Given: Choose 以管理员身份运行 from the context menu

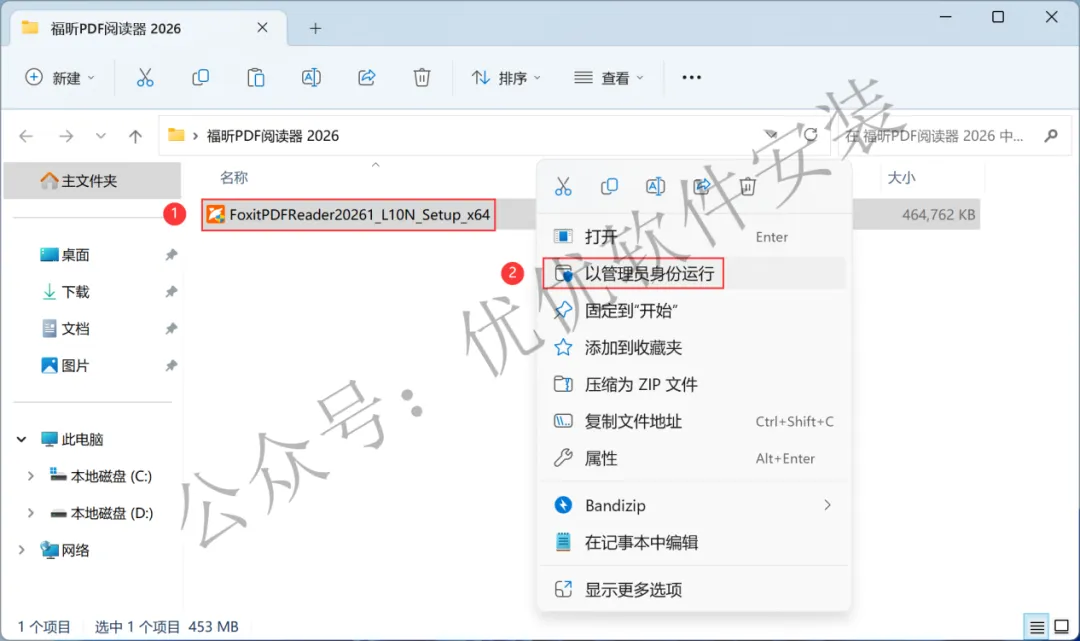Looking at the screenshot, I should click(694, 274).
